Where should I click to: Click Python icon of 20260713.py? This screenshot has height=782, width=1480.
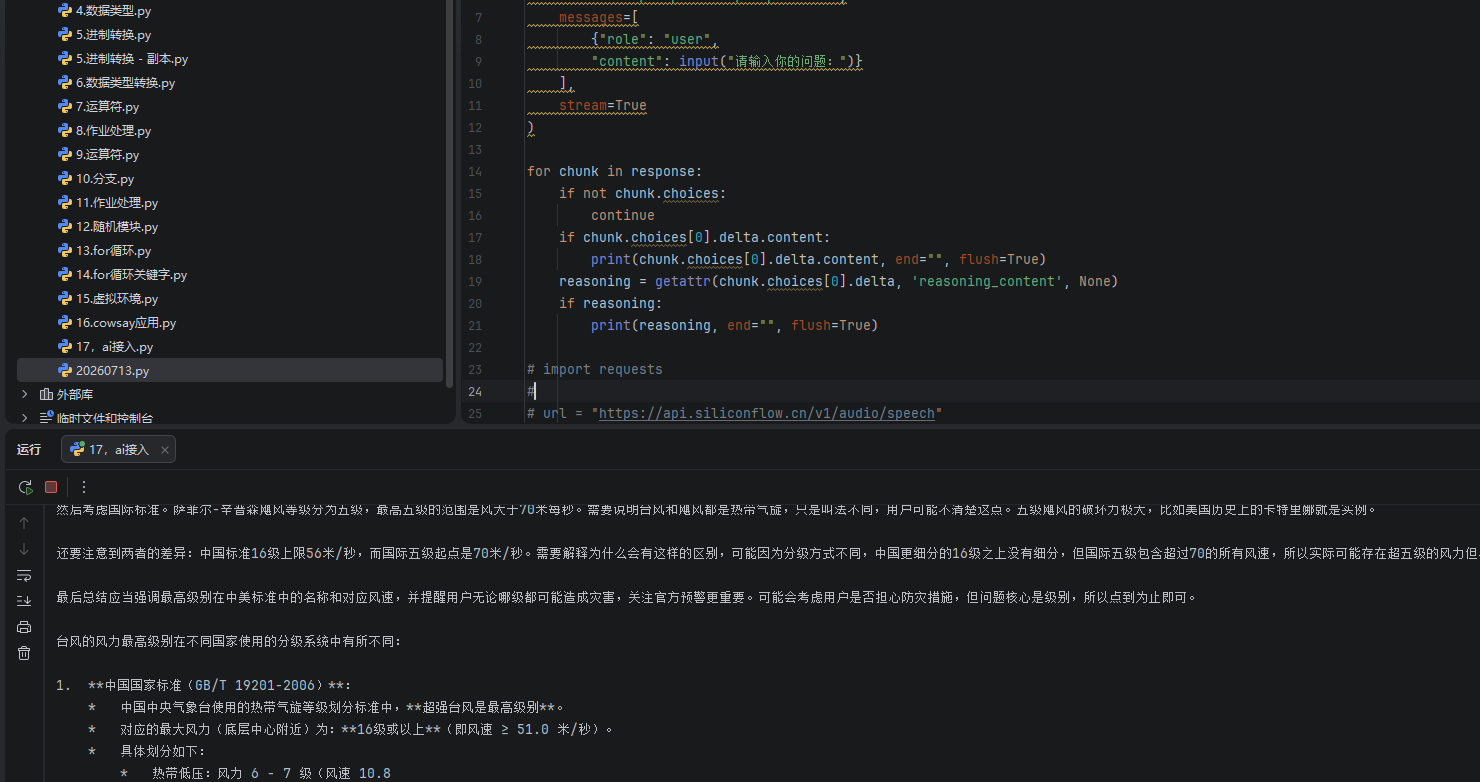(x=65, y=370)
